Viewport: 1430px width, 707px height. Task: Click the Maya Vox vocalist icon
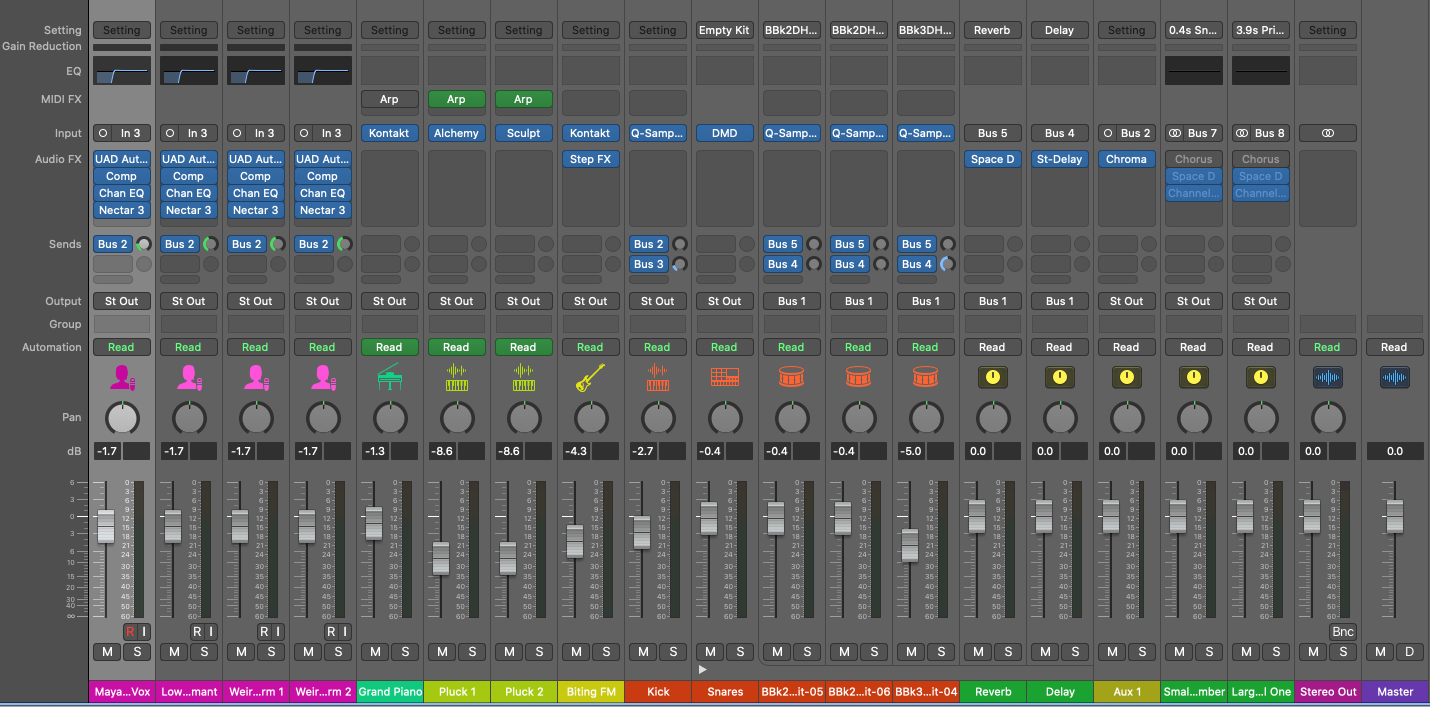click(x=122, y=377)
